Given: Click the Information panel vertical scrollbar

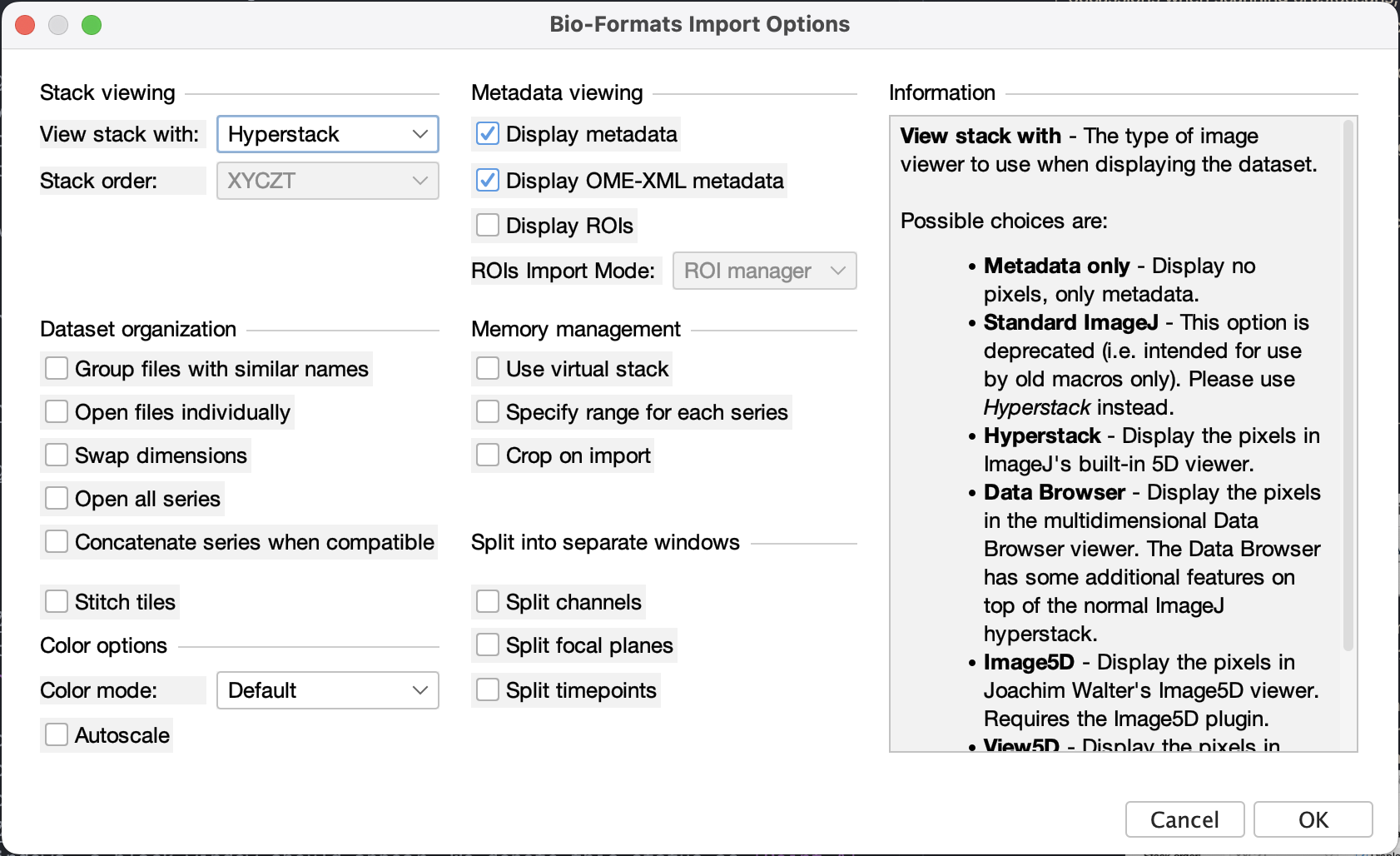Looking at the screenshot, I should coord(1348,385).
